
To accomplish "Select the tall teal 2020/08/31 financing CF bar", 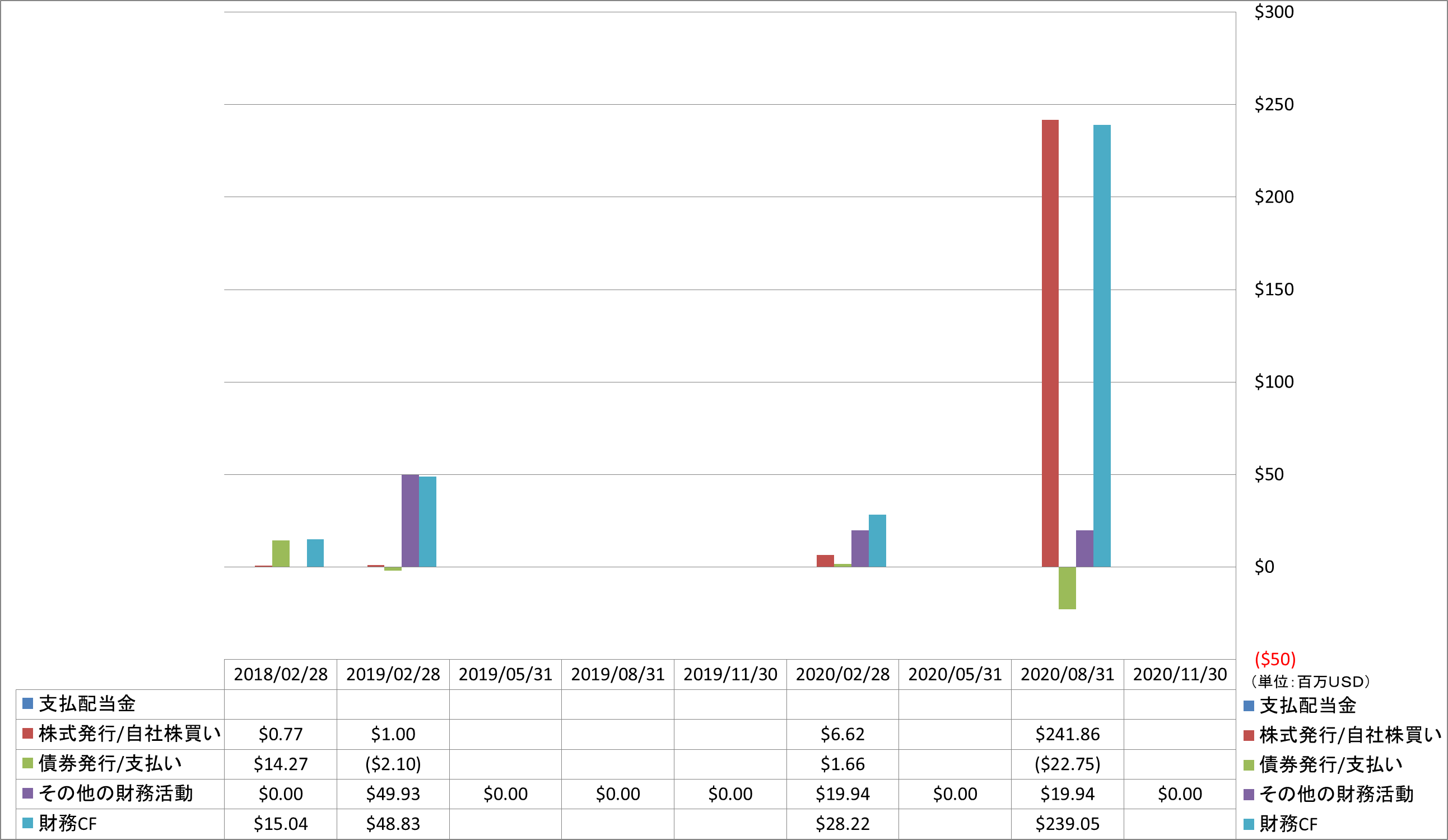I will coord(1101,346).
